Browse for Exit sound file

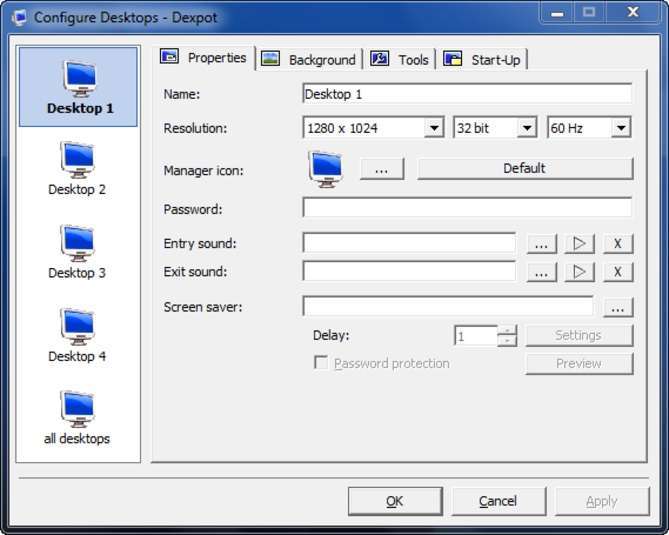(541, 272)
